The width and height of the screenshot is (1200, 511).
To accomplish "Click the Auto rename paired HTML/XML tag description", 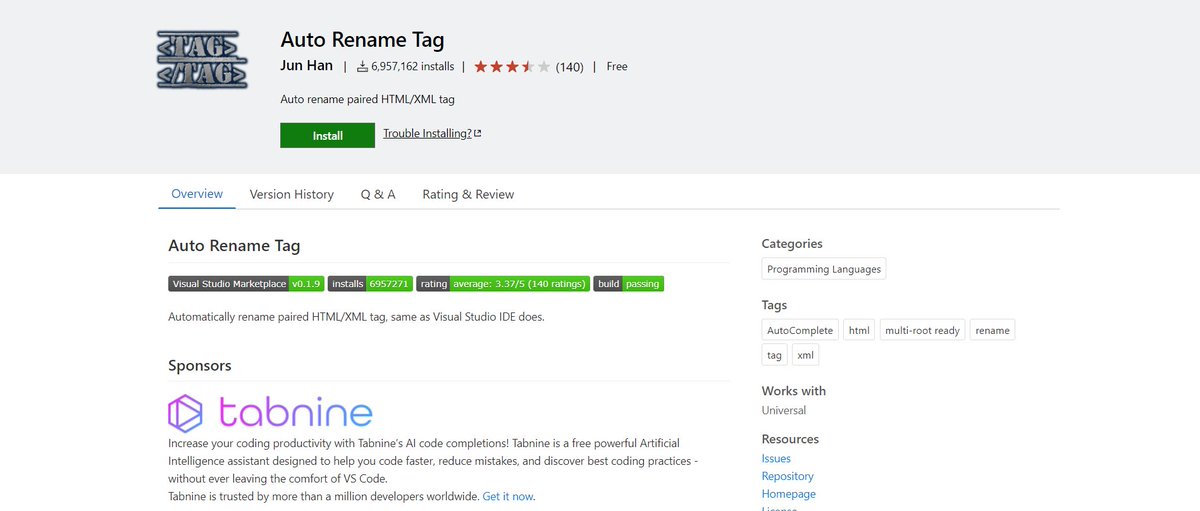I will 368,99.
